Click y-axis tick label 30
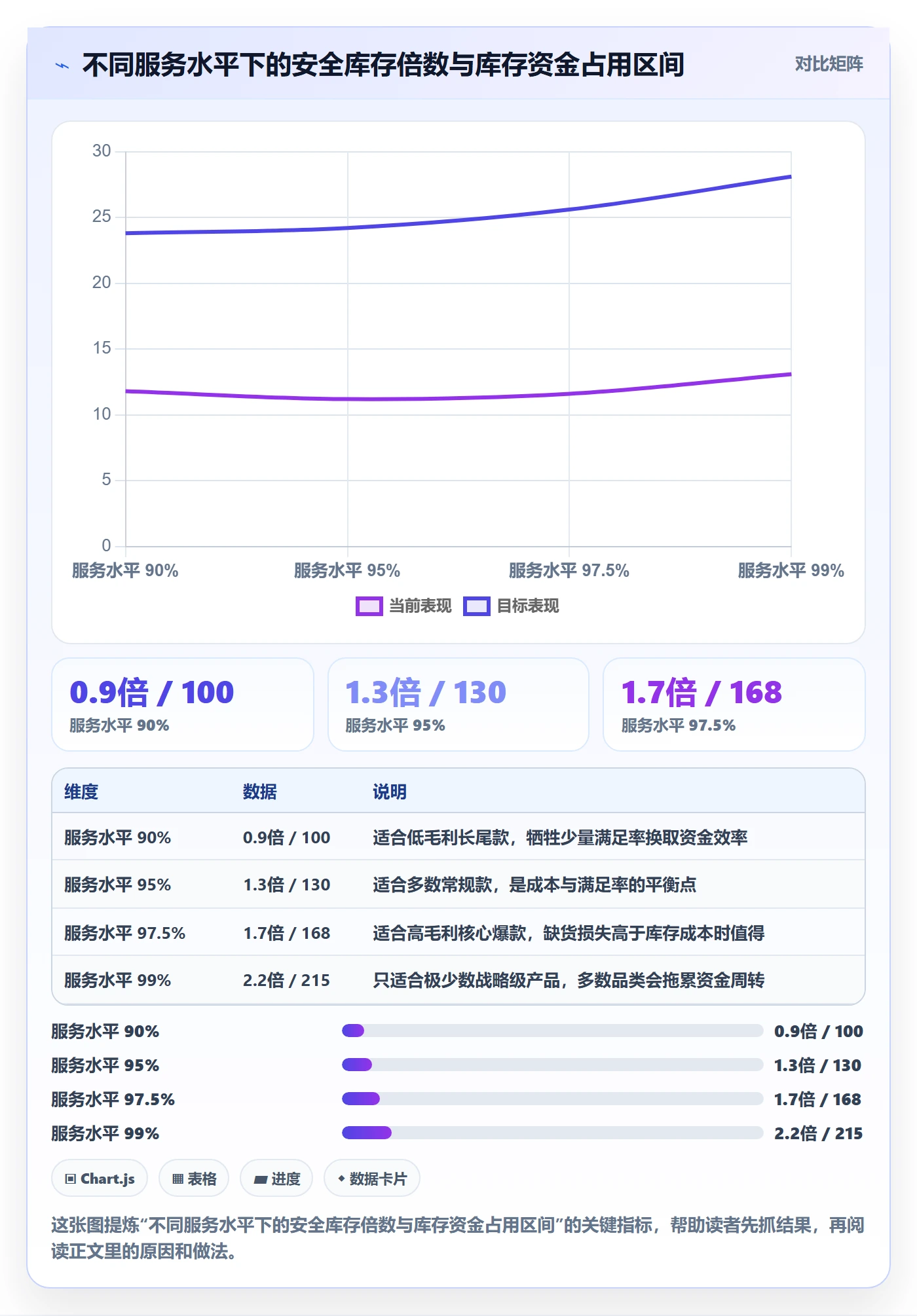The height and width of the screenshot is (1316, 917). [x=102, y=151]
